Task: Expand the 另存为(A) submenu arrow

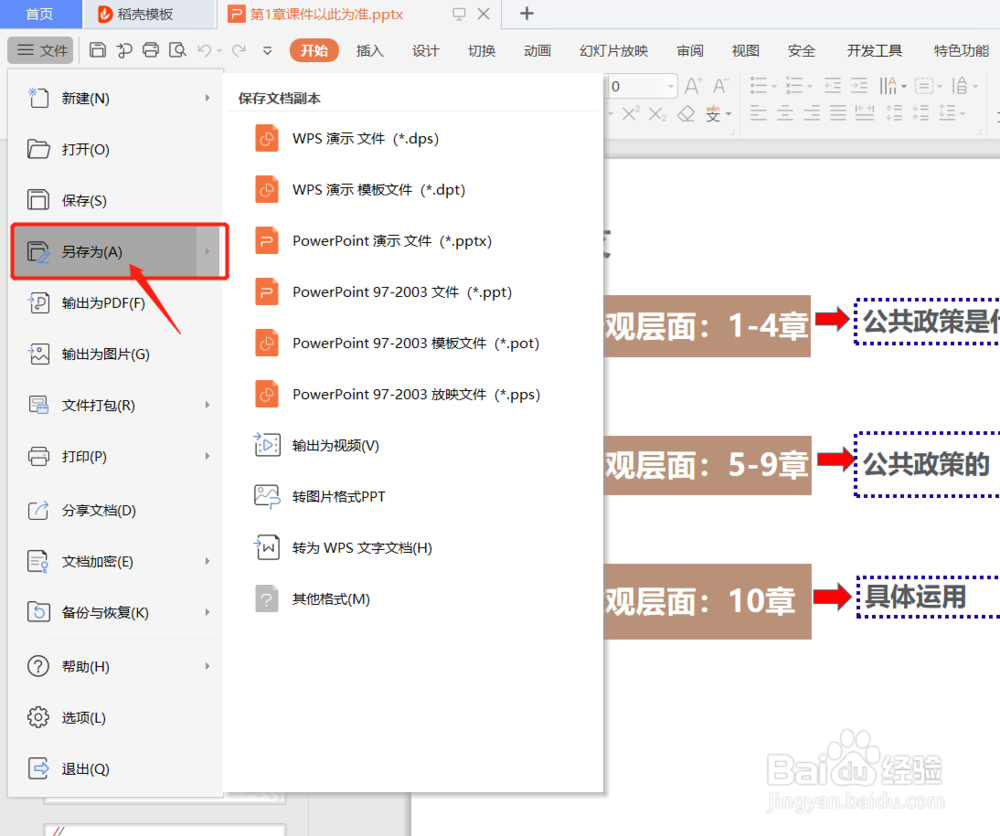Action: (207, 251)
